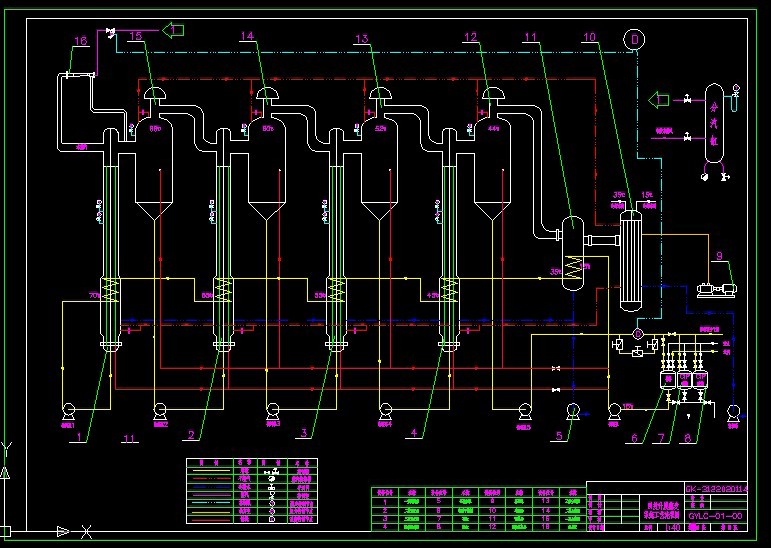Pick the green arrow beside the steam header tank
771x548 pixels.
point(659,100)
